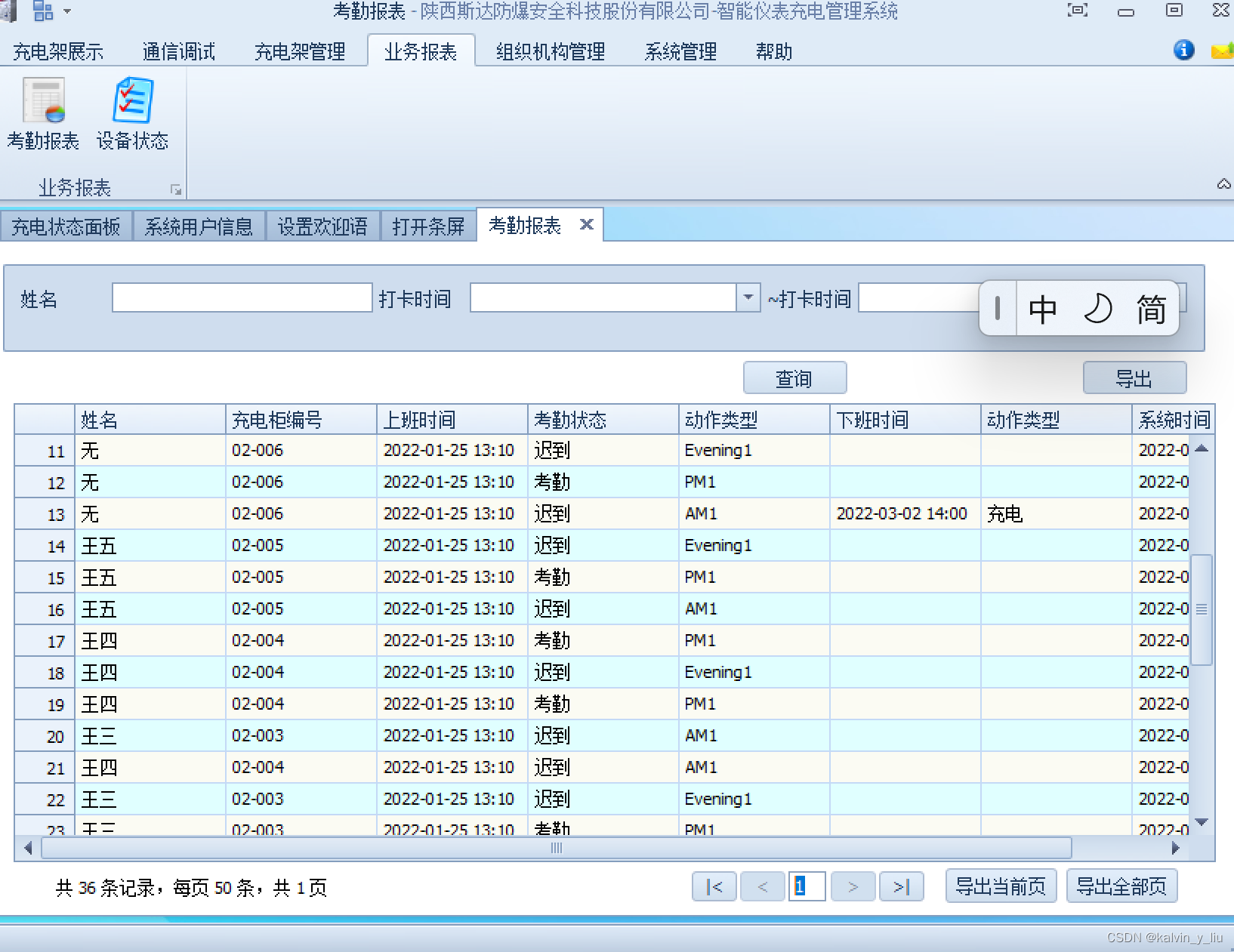
Task: Click Evening1 cell in row 18
Action: click(754, 673)
